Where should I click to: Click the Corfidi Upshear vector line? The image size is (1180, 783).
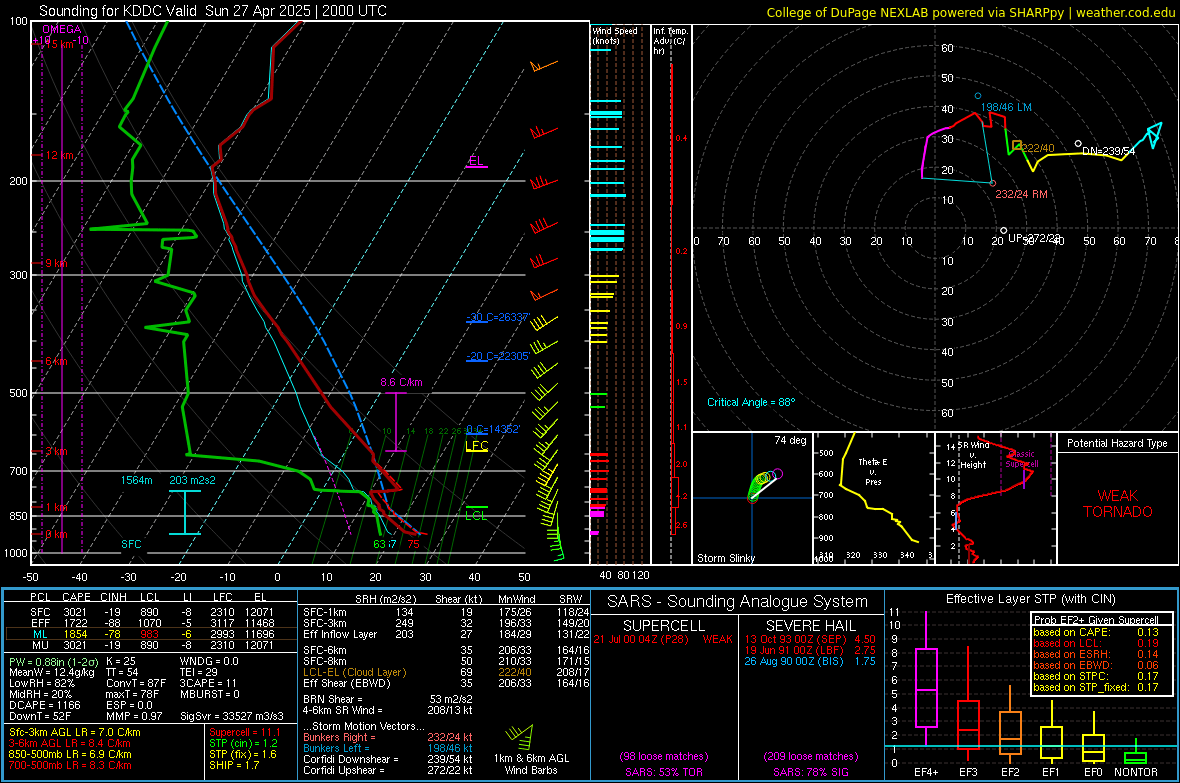point(388,770)
